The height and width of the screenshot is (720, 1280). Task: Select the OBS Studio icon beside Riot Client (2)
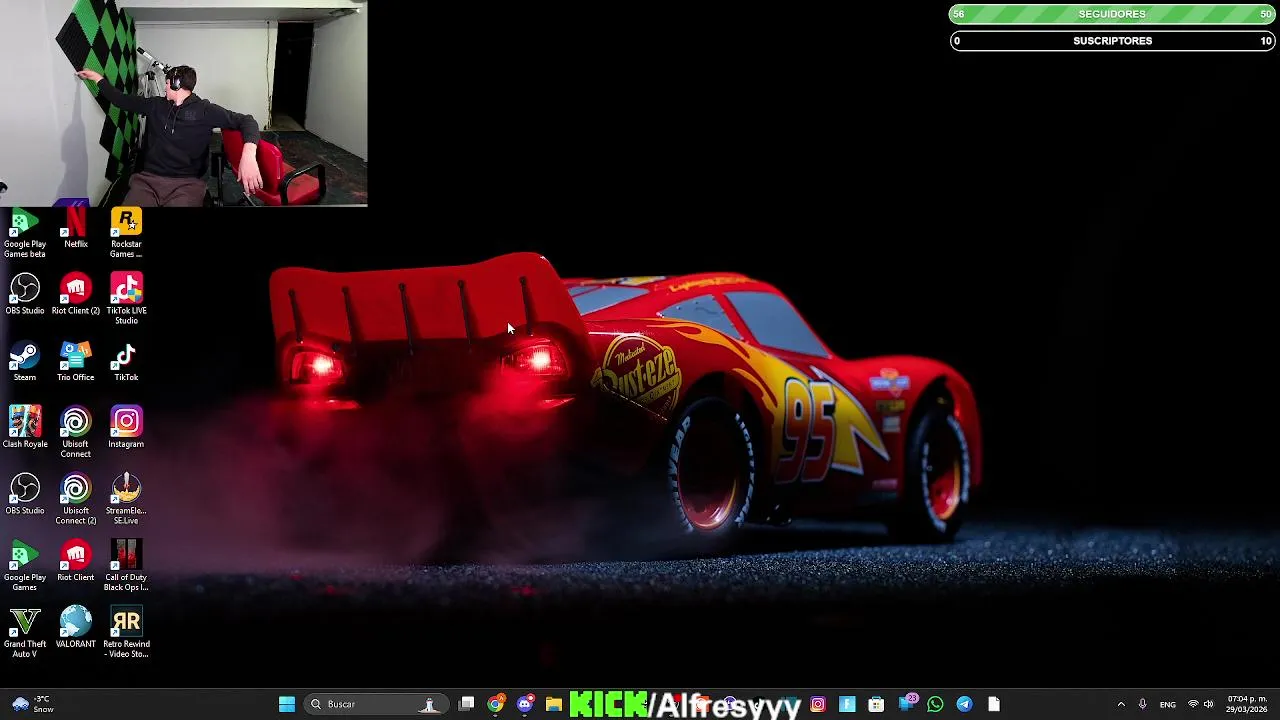click(x=25, y=295)
